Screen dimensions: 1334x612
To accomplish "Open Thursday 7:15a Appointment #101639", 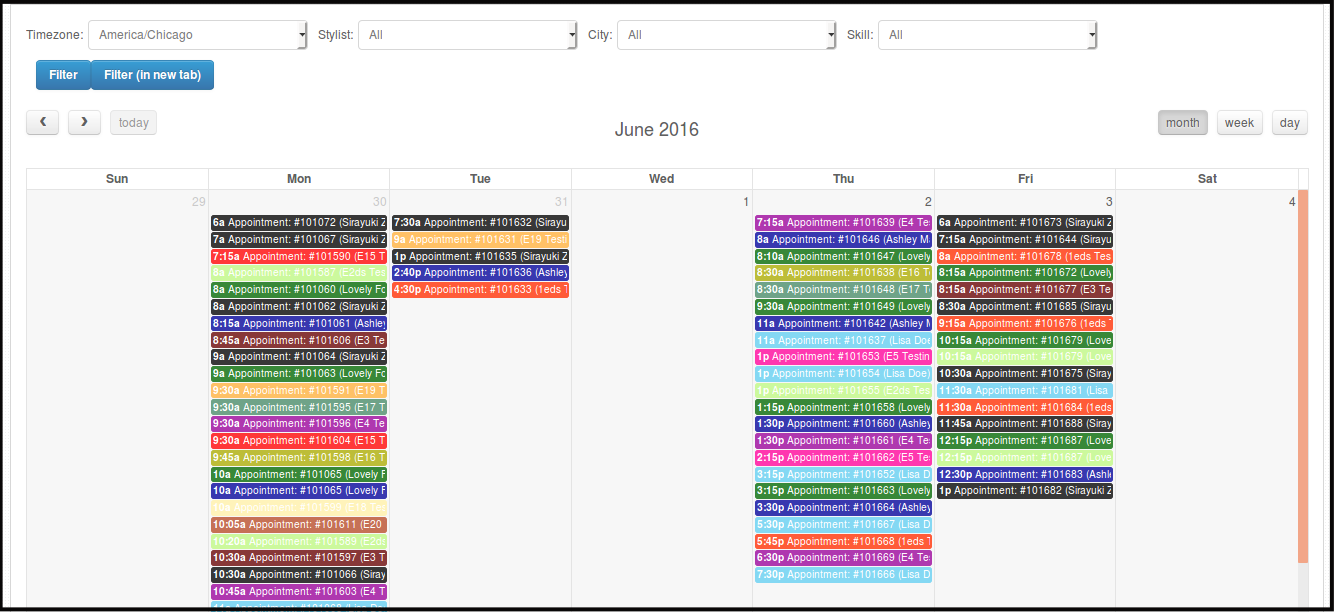I will pos(843,222).
